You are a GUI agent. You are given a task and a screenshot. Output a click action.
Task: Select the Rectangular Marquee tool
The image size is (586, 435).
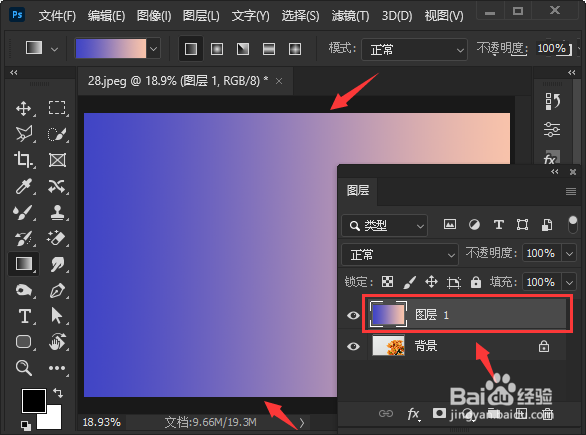click(57, 108)
